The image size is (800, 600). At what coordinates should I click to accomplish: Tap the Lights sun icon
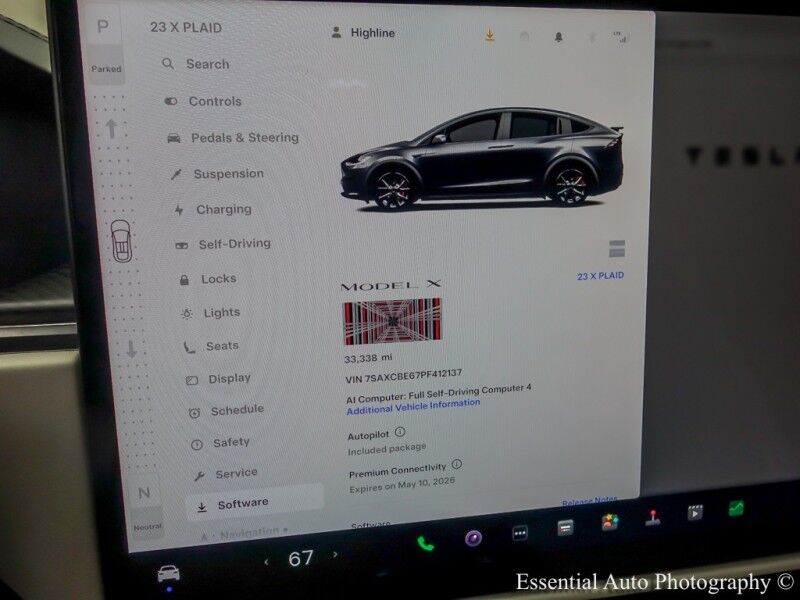187,314
